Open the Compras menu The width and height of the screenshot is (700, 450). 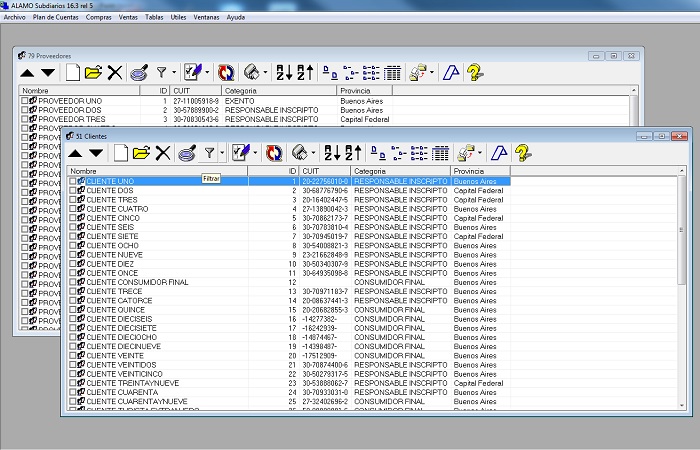[x=98, y=17]
